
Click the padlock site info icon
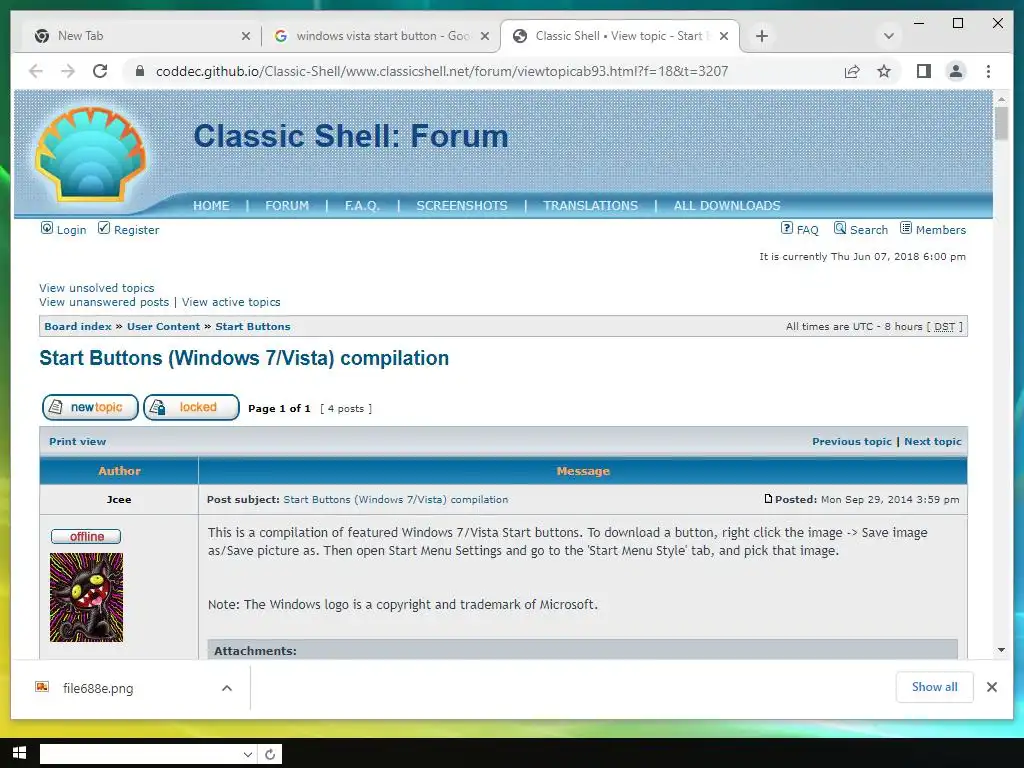tap(139, 71)
